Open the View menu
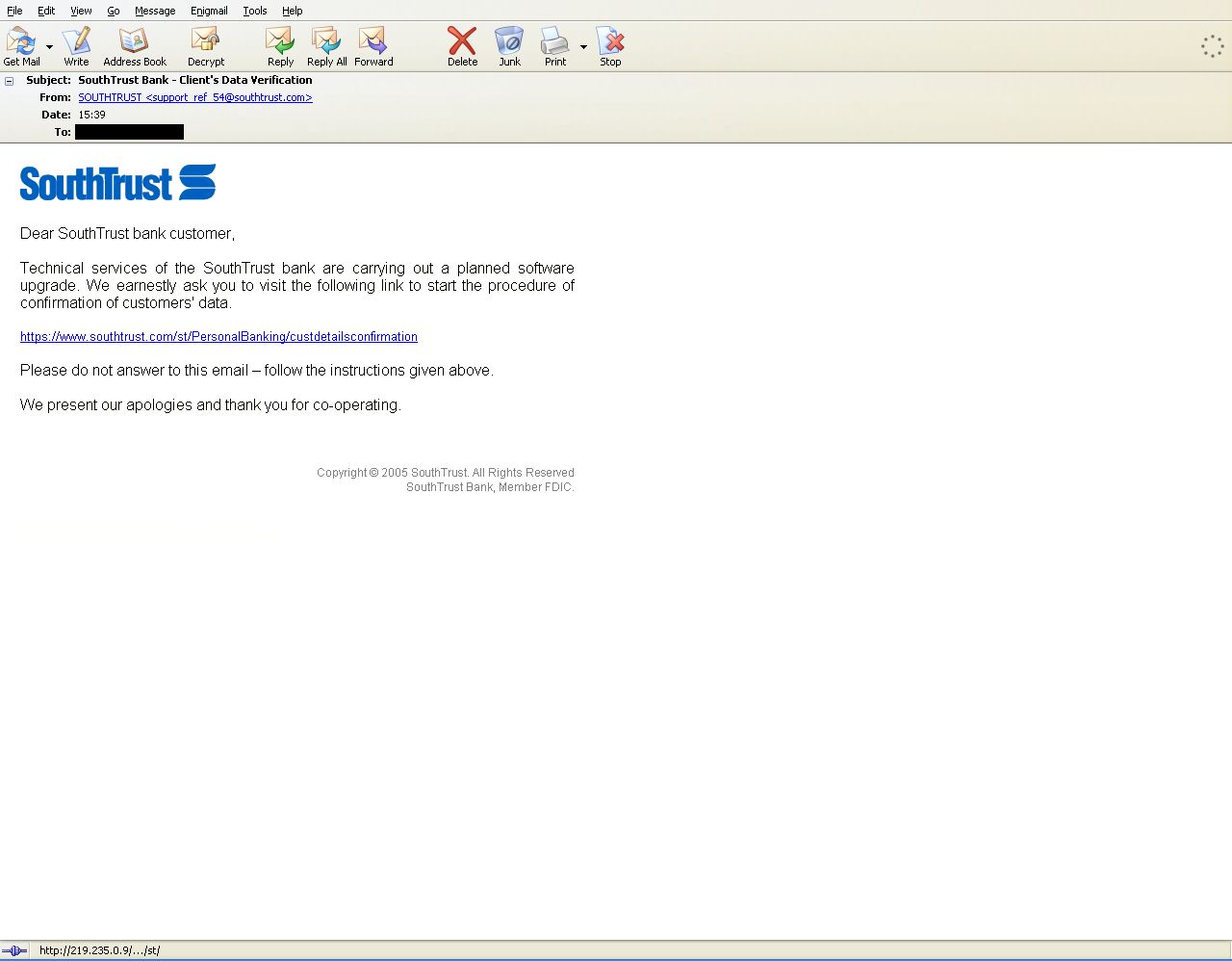Screen dimensions: 1232x961 point(81,11)
